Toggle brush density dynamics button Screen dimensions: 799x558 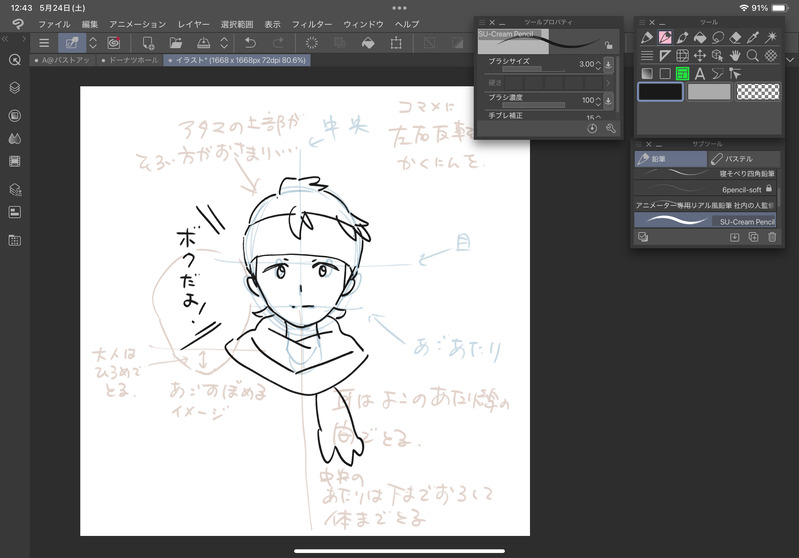tap(609, 101)
